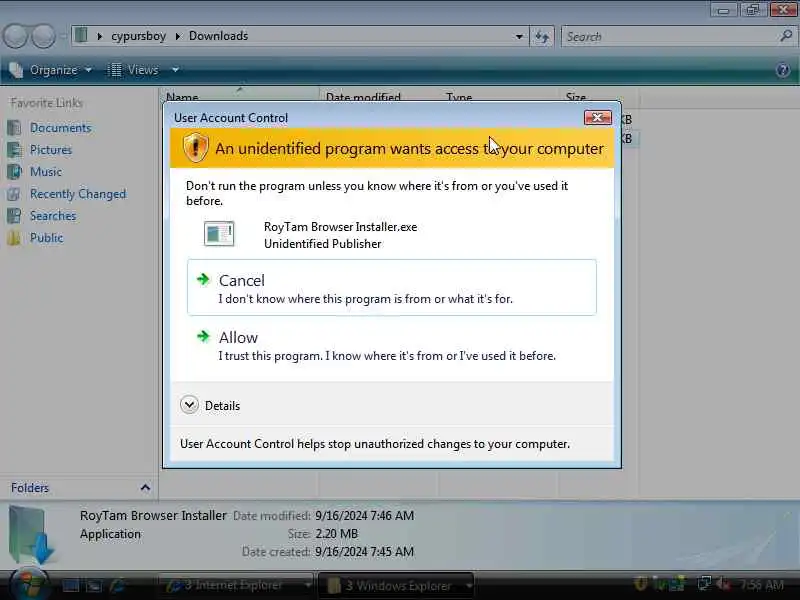Click the Music folder icon
Screen dimensions: 800x600
tap(14, 171)
